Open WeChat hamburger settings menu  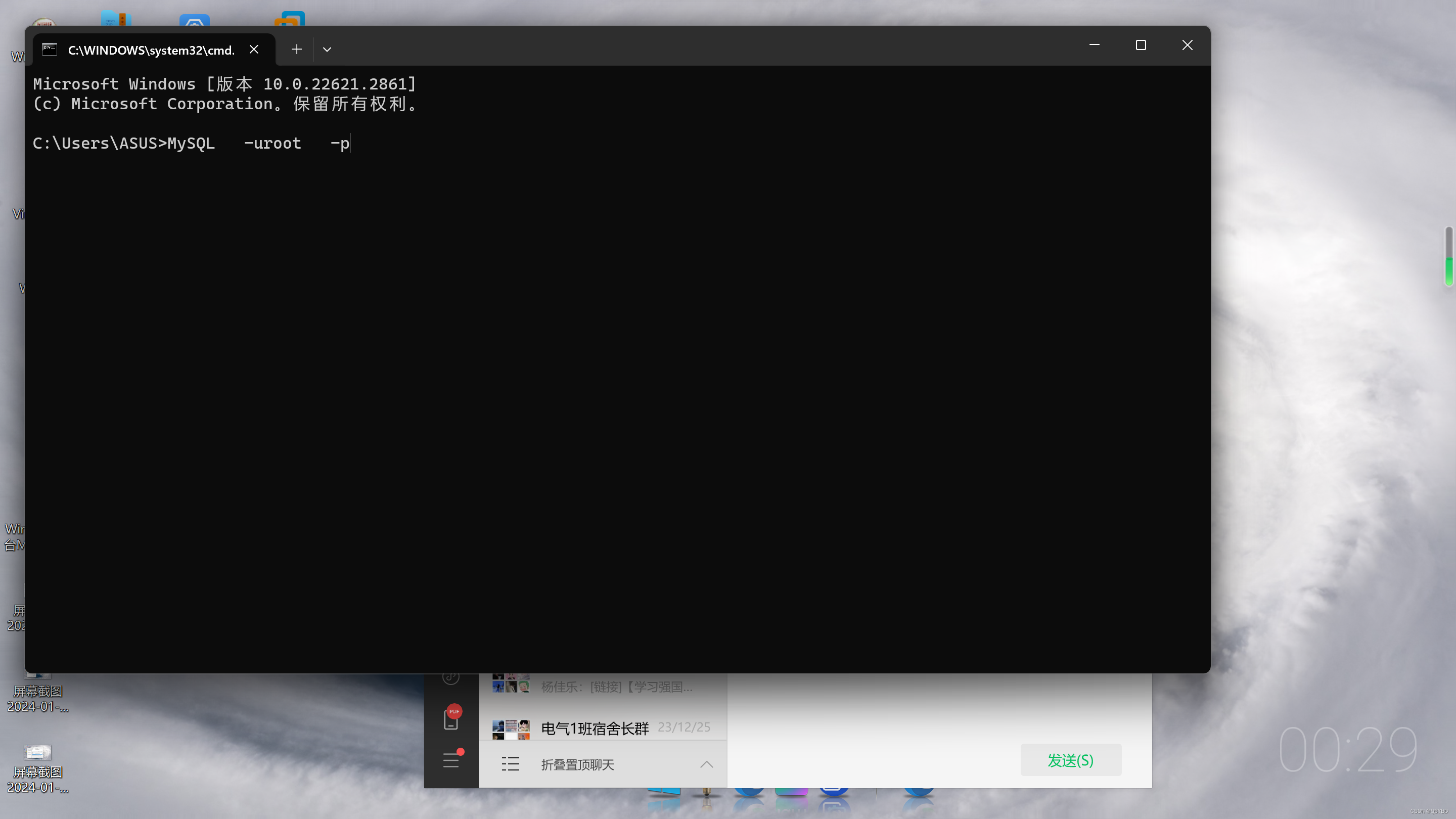pos(451,760)
